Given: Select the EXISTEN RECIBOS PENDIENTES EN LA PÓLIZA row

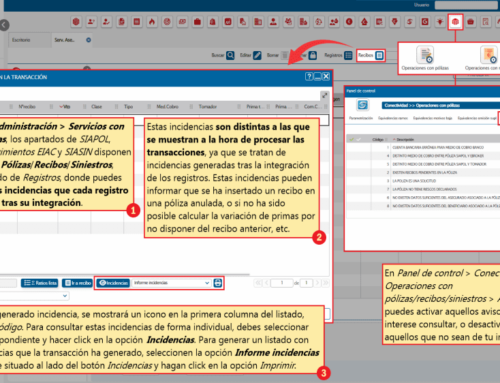Looking at the screenshot, I should pos(423,172).
